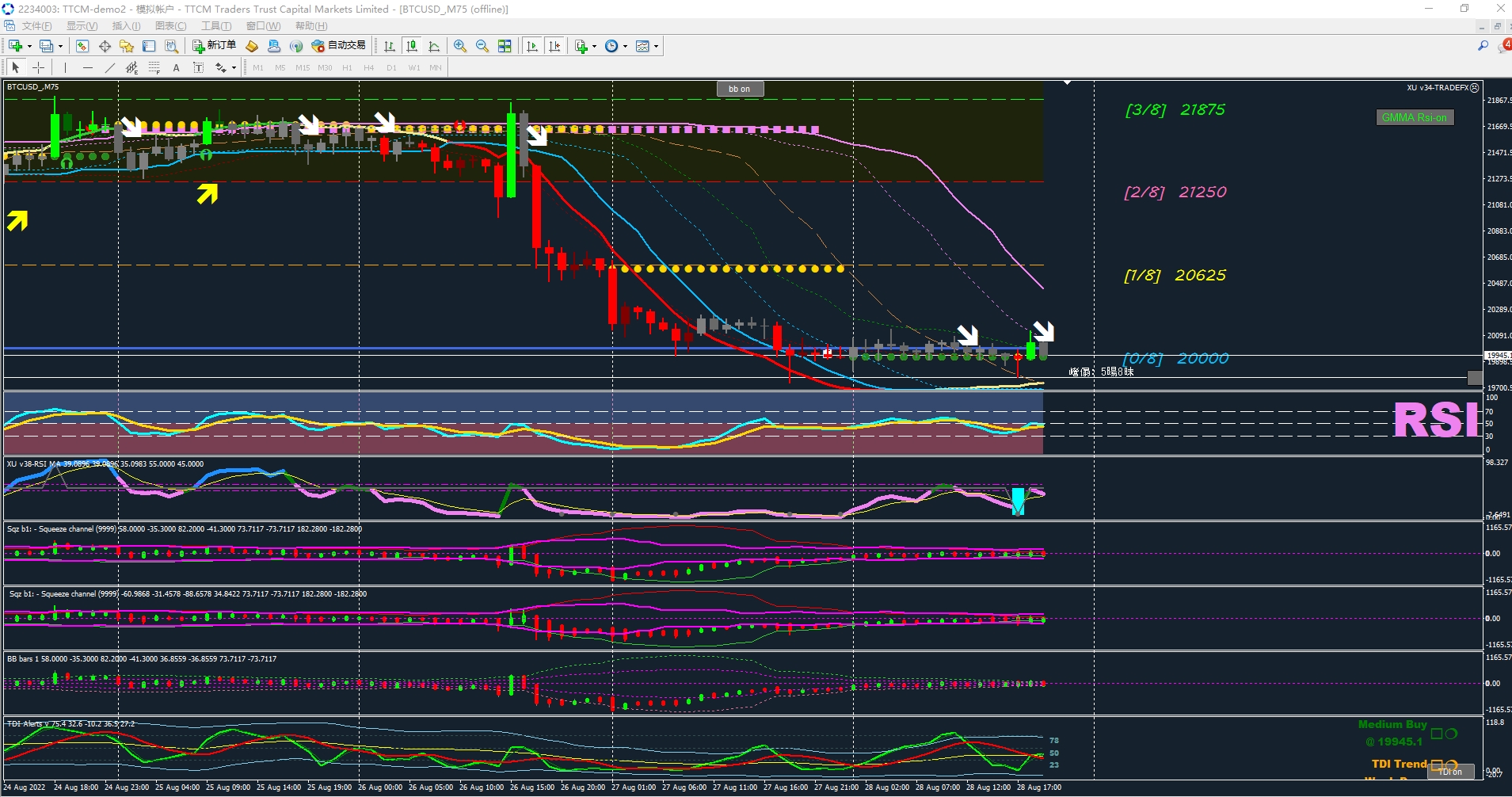
Task: Click the [1/8] 20625 level label
Action: [x=1175, y=276]
